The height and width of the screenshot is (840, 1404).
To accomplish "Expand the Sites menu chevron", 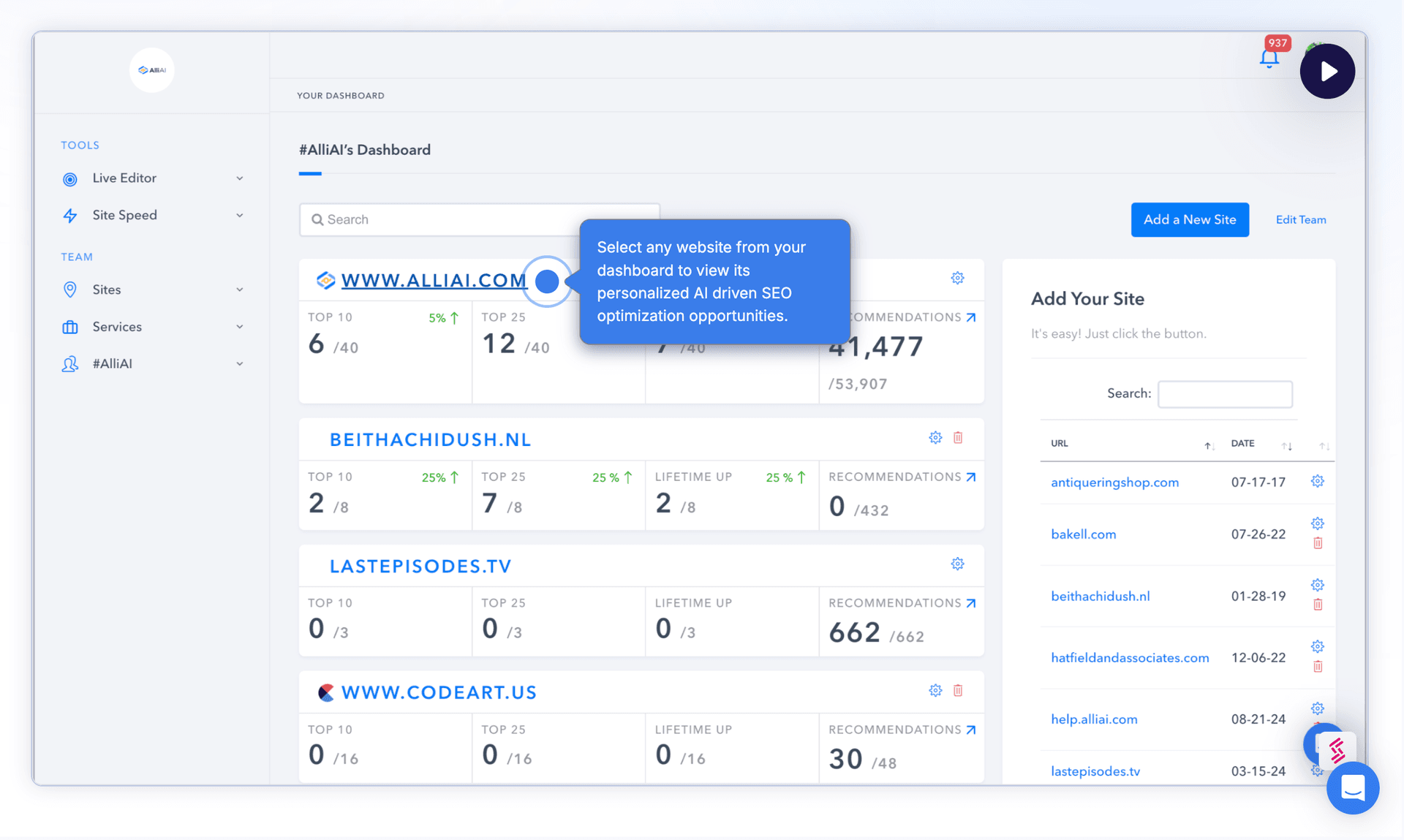I will [x=239, y=290].
